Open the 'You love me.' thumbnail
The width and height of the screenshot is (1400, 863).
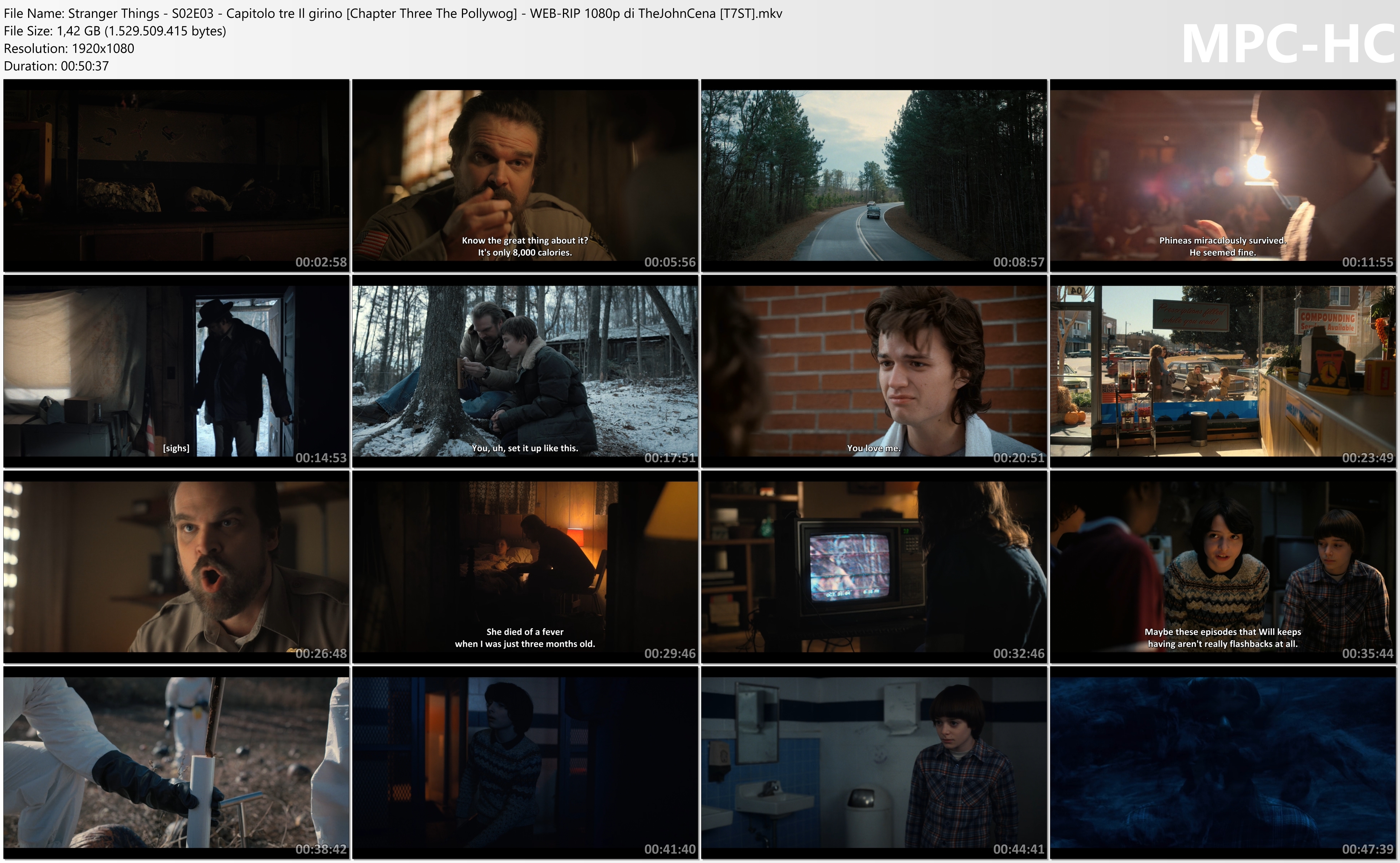point(874,371)
